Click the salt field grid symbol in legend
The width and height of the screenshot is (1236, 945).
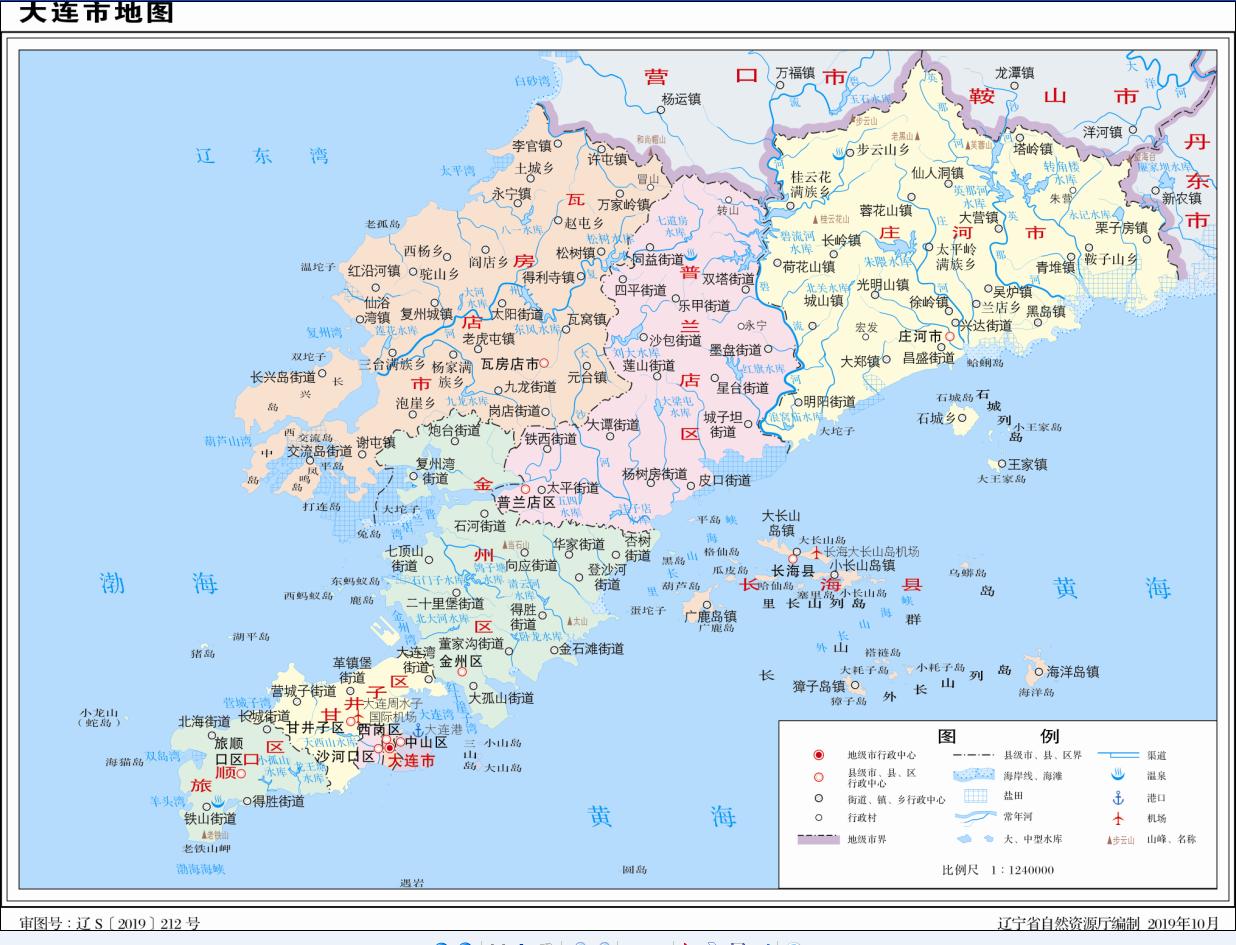[975, 796]
